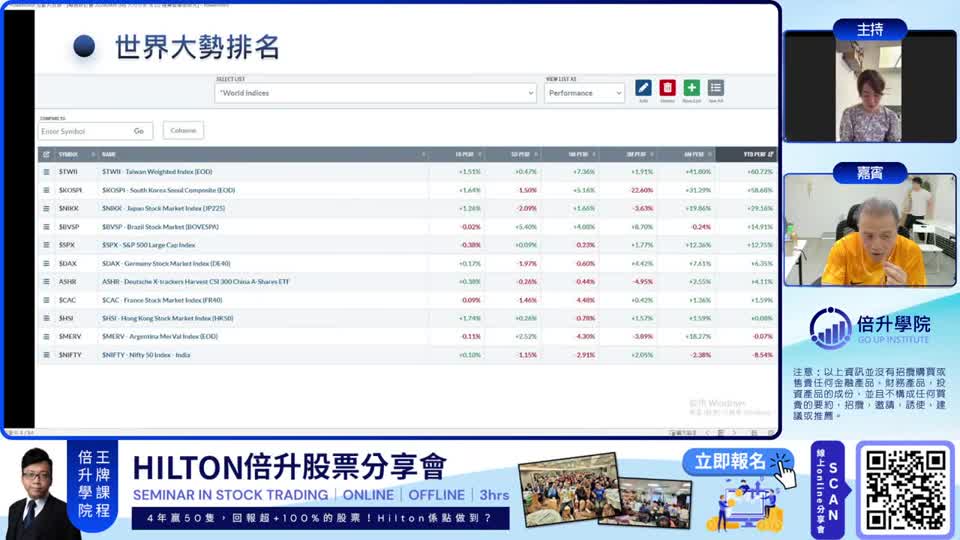This screenshot has width=960, height=540.
Task: Click the menu handle icon on the $MERV row
Action: pos(46,337)
